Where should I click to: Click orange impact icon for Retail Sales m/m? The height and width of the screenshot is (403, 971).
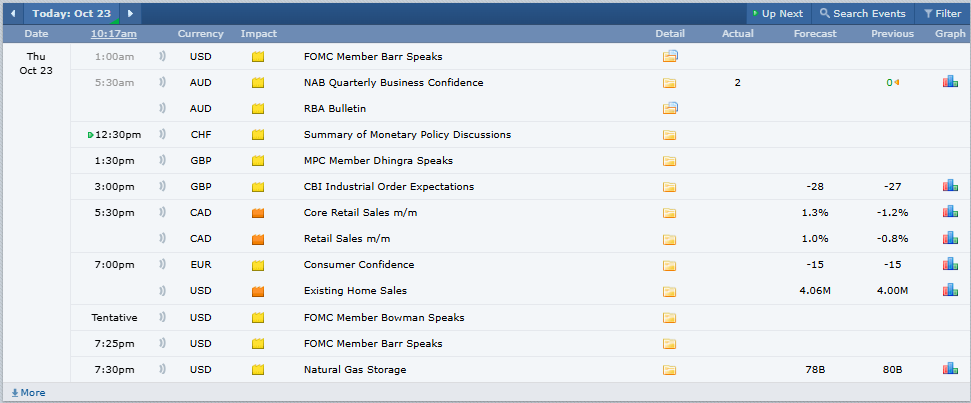click(x=258, y=239)
